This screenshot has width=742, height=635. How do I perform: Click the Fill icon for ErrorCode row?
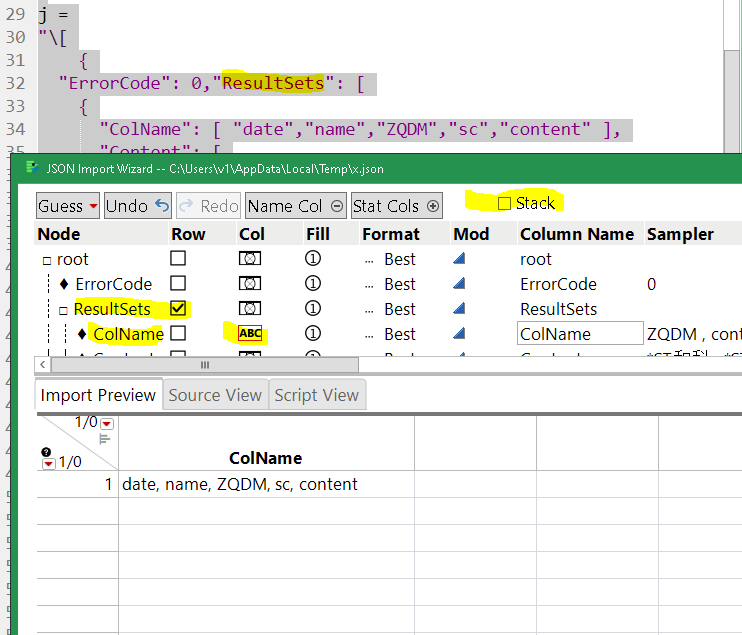[313, 284]
